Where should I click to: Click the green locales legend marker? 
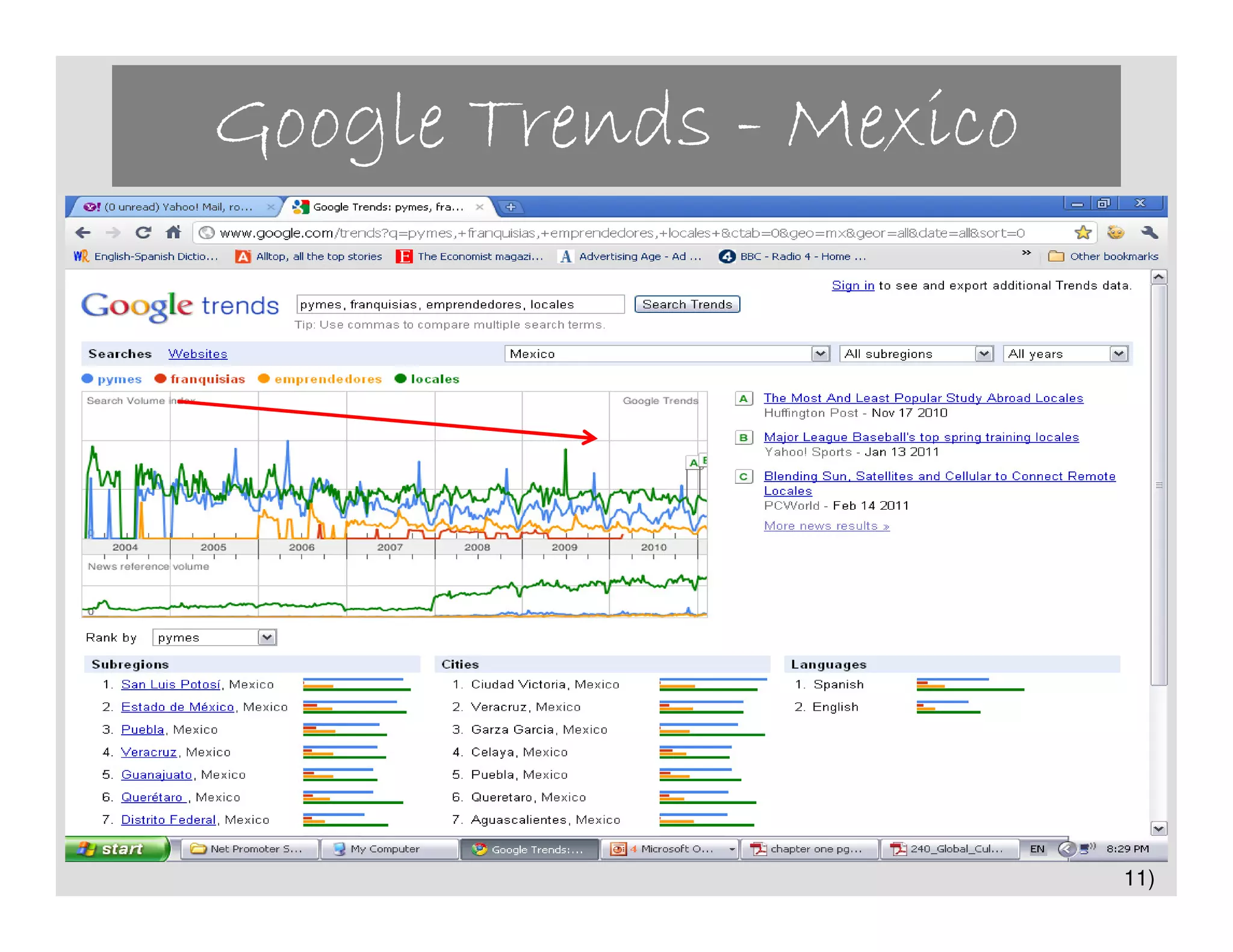[400, 379]
